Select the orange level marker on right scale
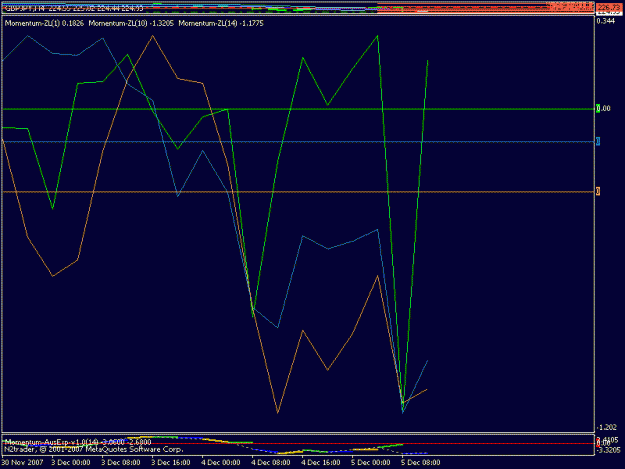625x469 pixels. 598,191
